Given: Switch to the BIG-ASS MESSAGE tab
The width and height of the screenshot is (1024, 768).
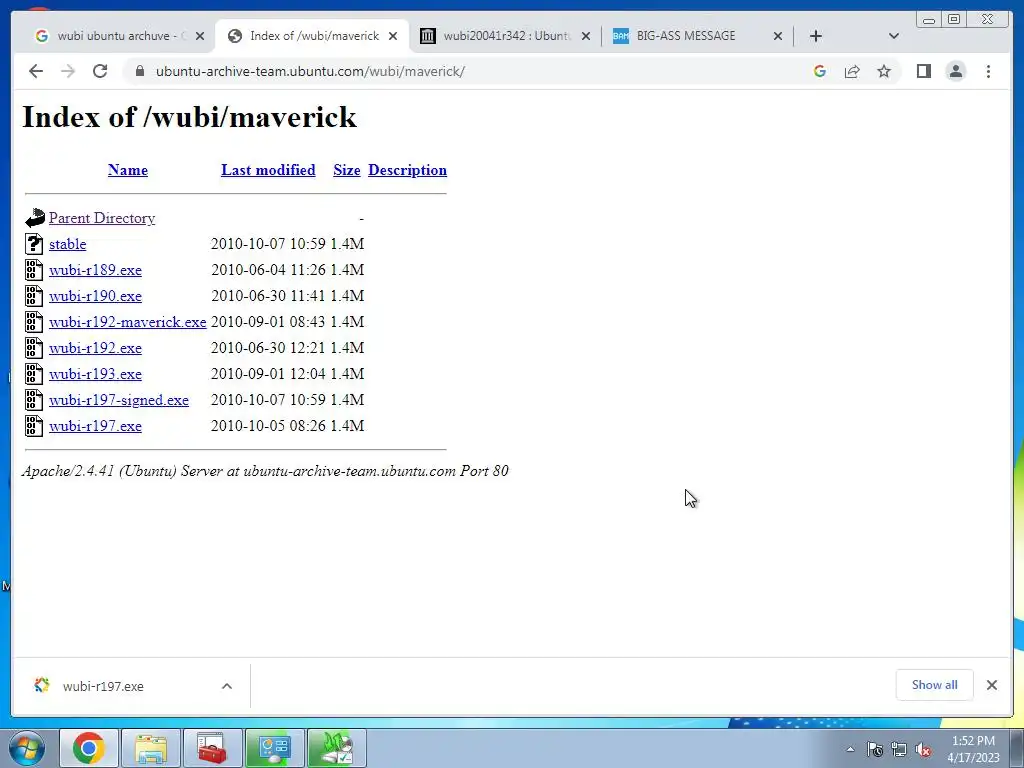Looking at the screenshot, I should 686,36.
